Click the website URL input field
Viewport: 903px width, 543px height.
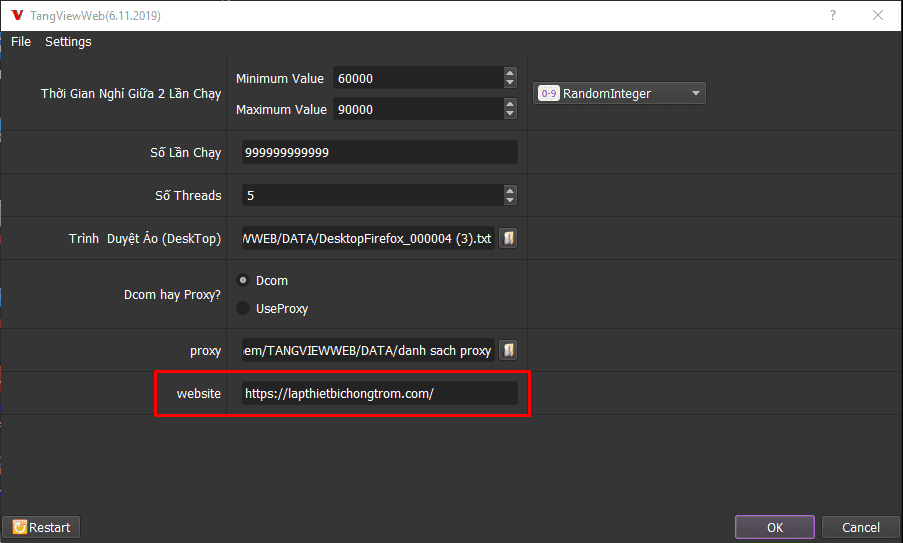379,394
